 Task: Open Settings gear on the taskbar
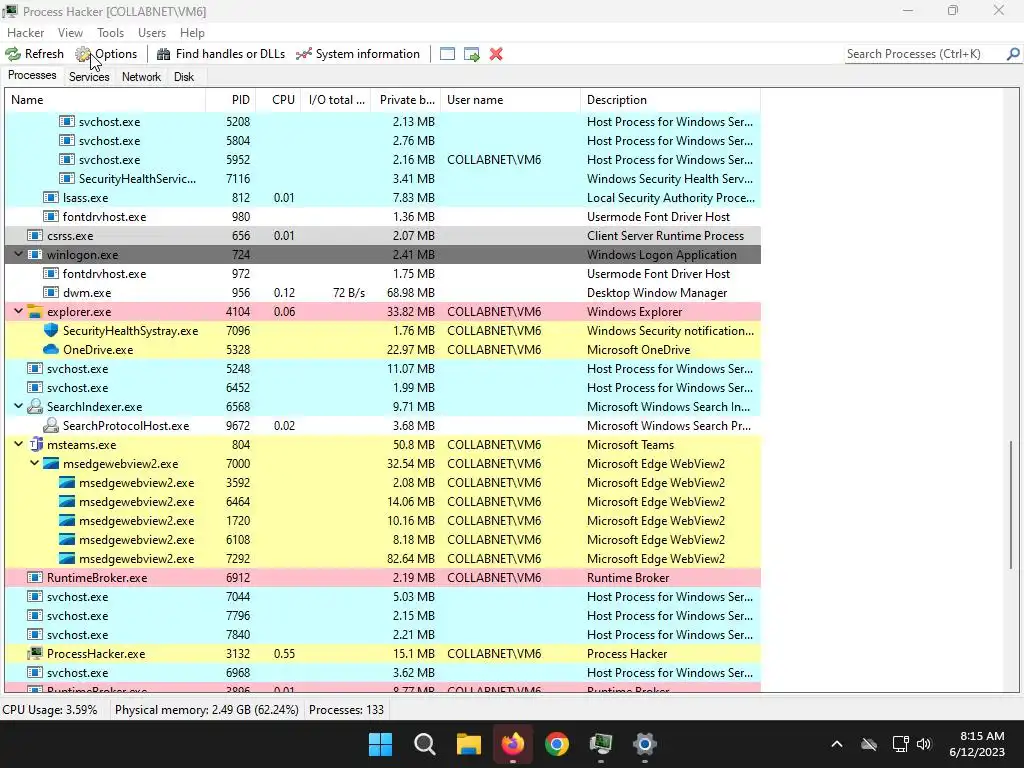pyautogui.click(x=645, y=744)
